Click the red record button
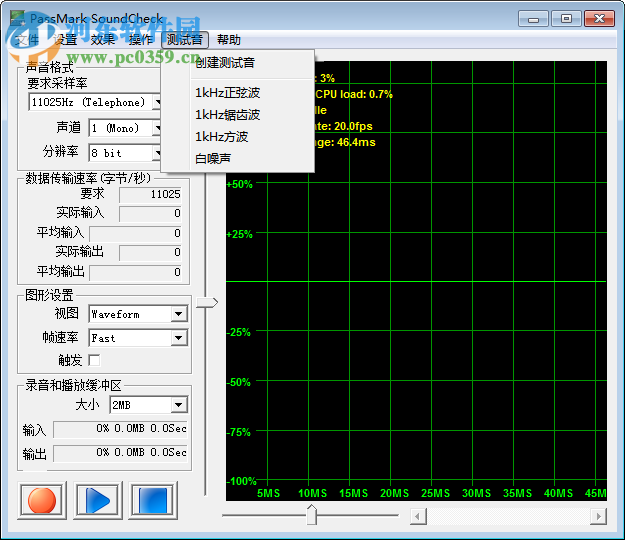 click(x=42, y=499)
